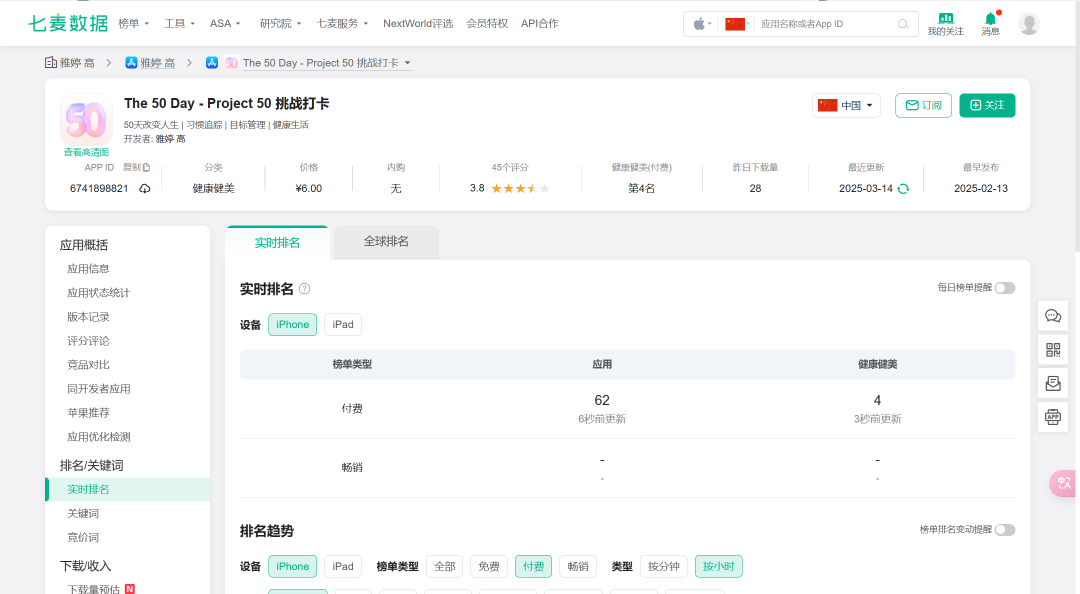
Task: Open 会员特权 menu item
Action: click(487, 23)
